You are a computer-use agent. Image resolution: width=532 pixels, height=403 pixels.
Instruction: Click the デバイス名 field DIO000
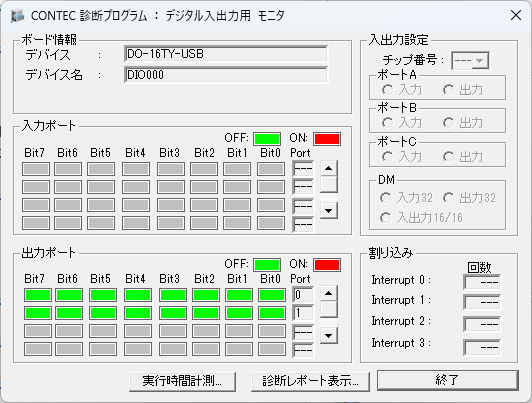(x=226, y=75)
